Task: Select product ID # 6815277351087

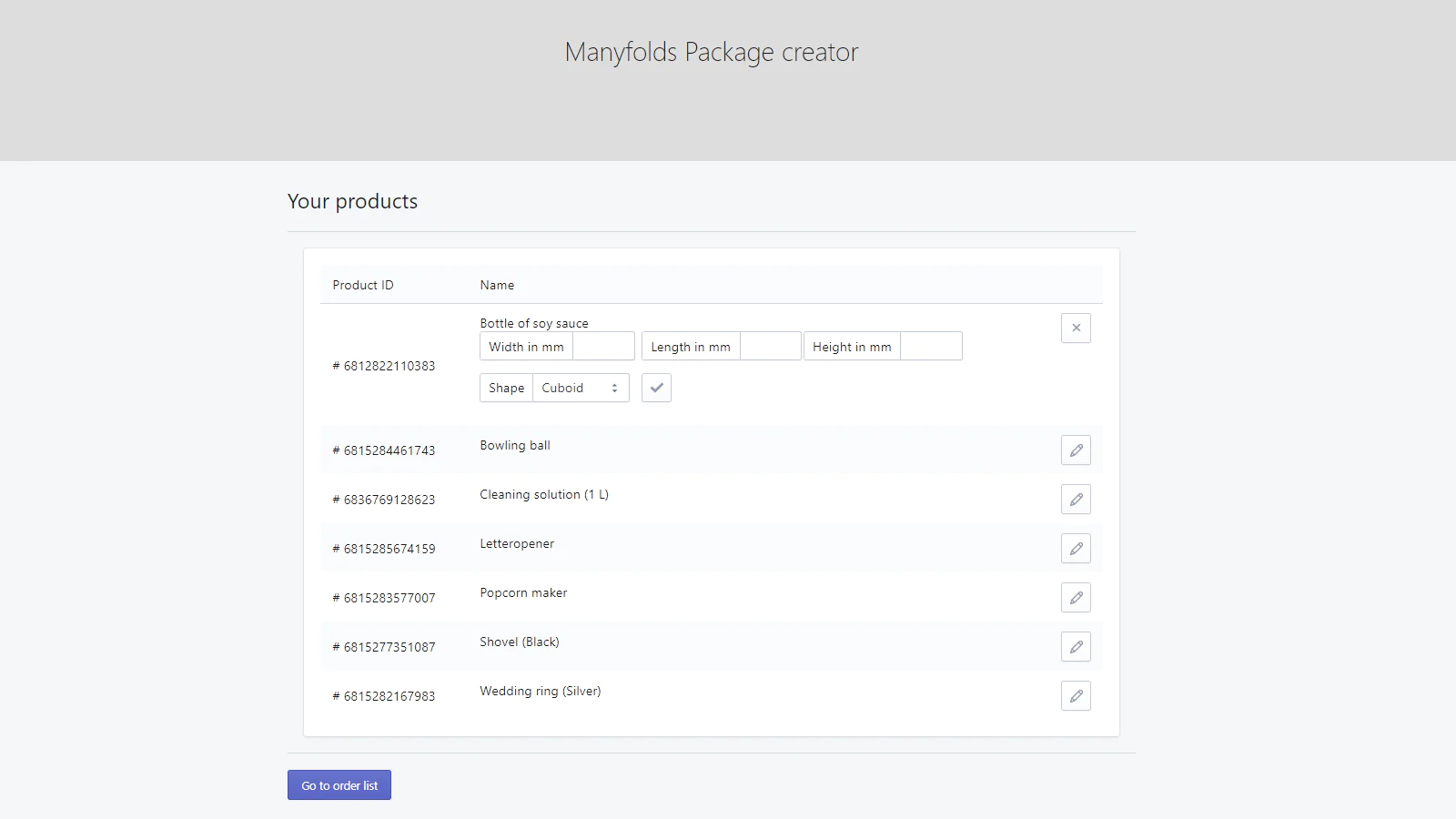Action: click(x=384, y=647)
